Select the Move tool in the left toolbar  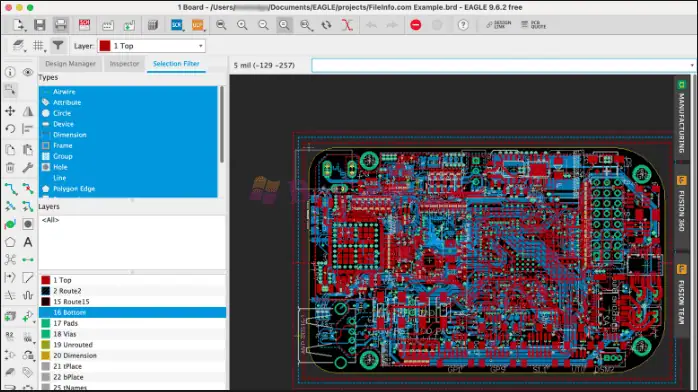tap(10, 111)
